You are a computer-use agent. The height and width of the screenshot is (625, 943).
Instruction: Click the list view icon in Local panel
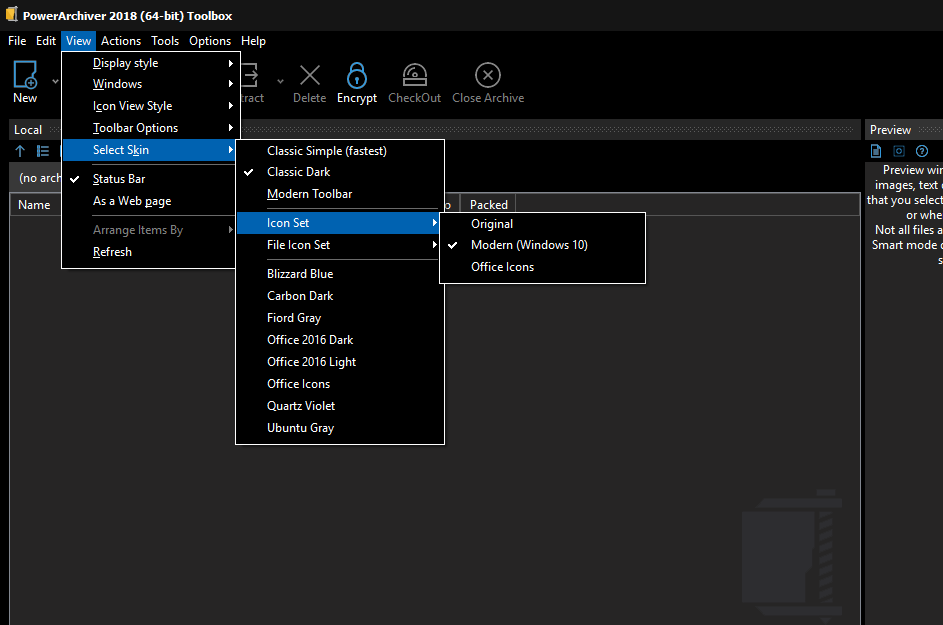43,151
